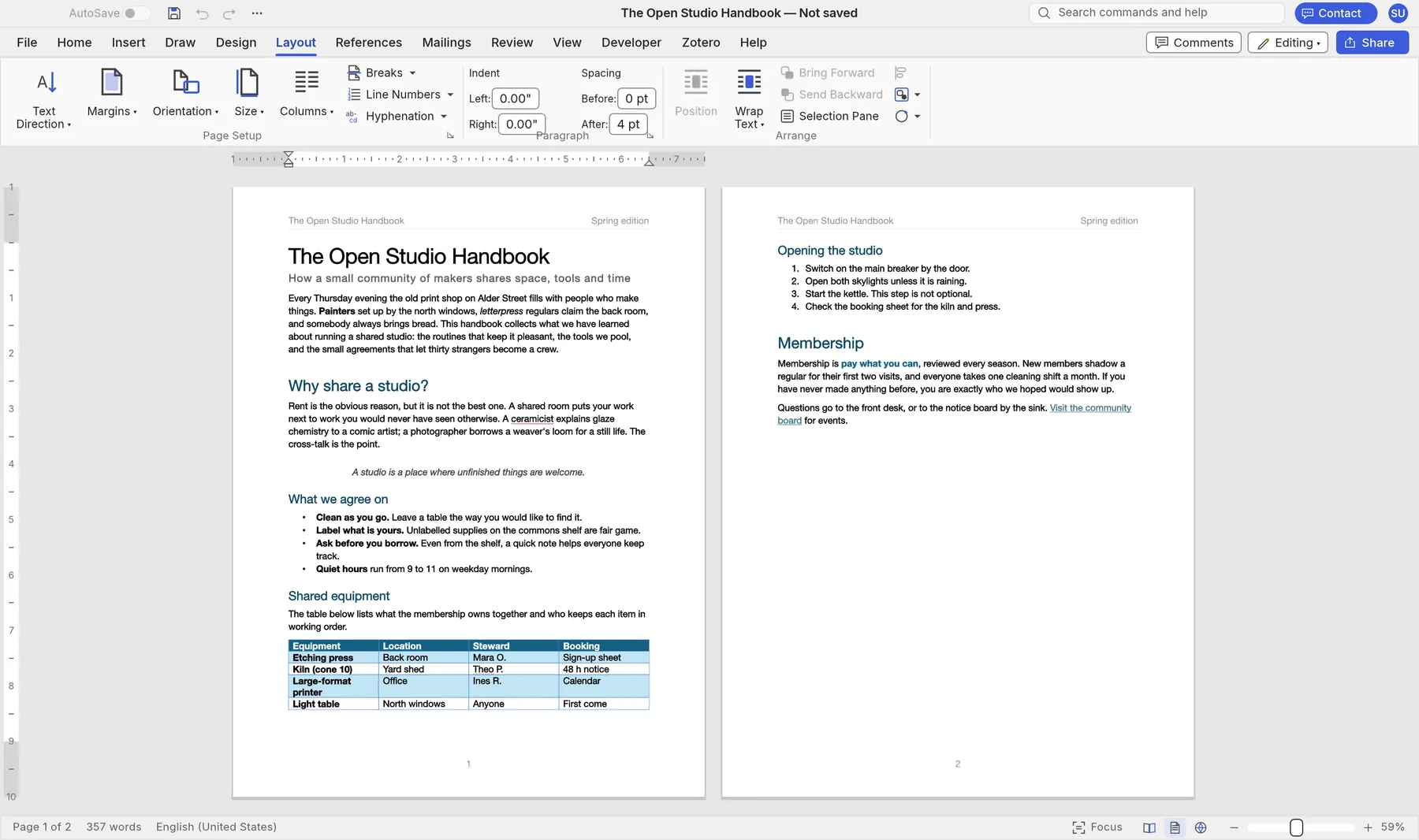
Task: Click the zoom slider handle
Action: click(x=1296, y=827)
